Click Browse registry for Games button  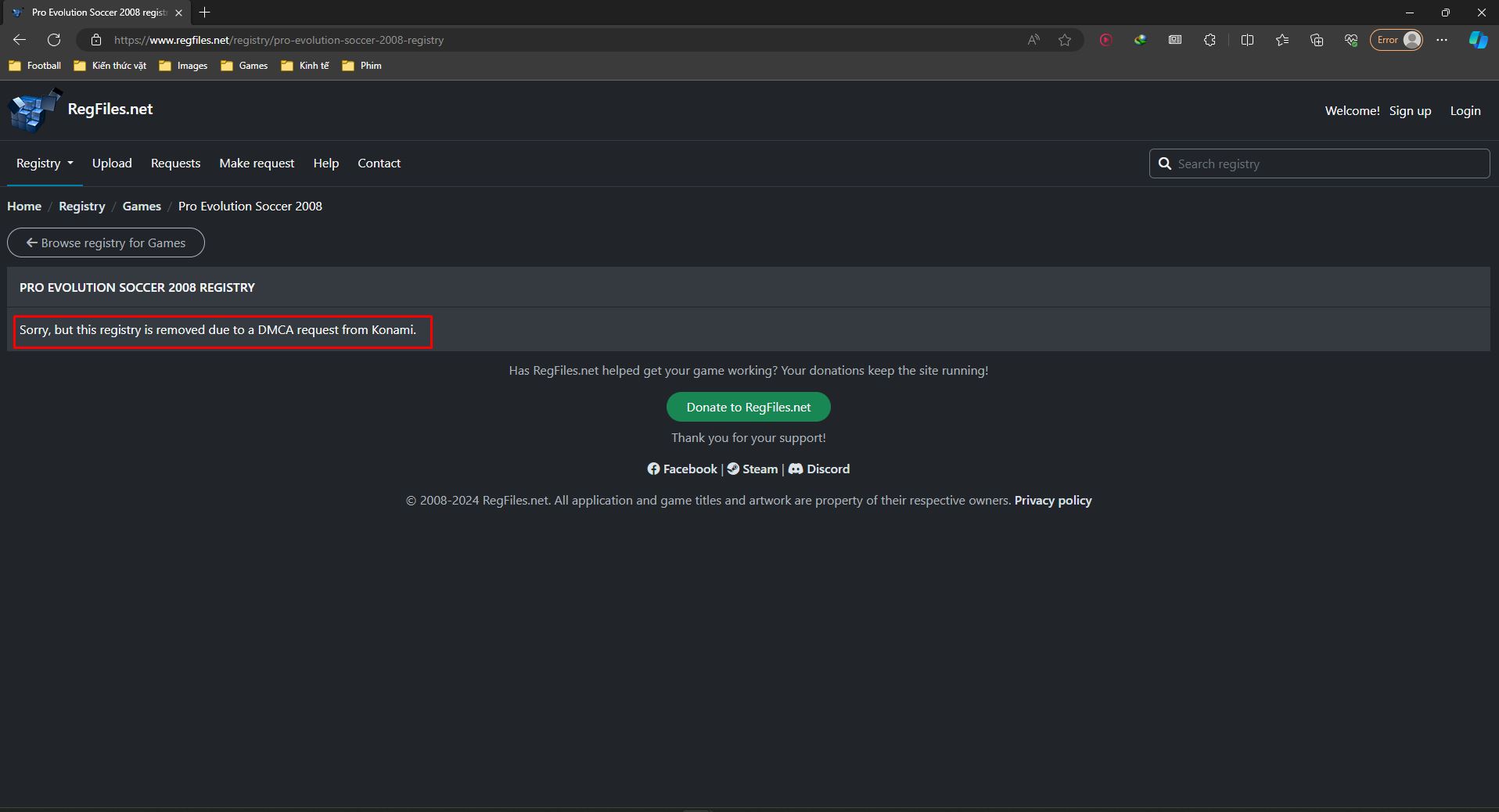click(x=106, y=243)
